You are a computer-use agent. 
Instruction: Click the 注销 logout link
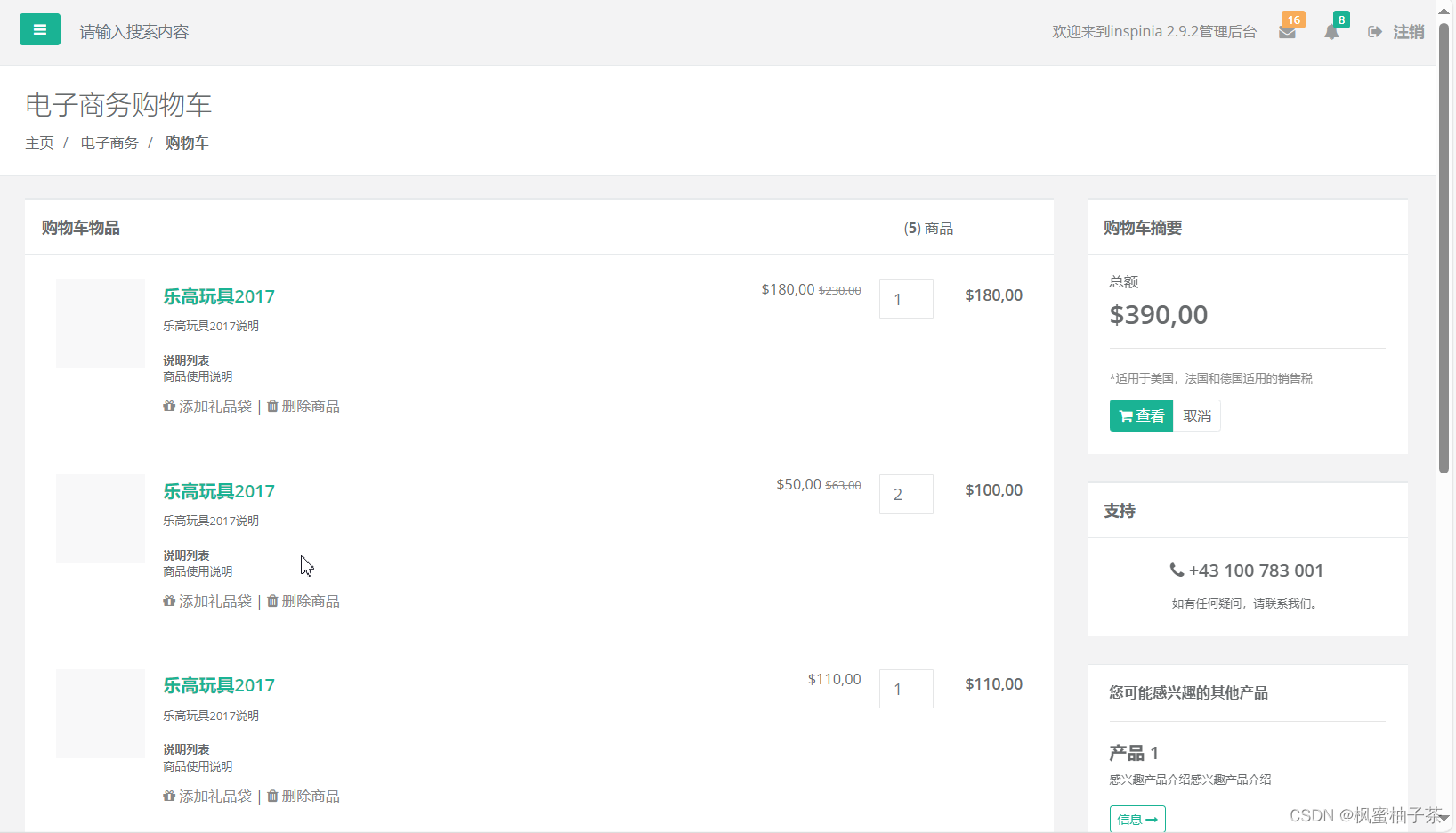(x=1396, y=32)
